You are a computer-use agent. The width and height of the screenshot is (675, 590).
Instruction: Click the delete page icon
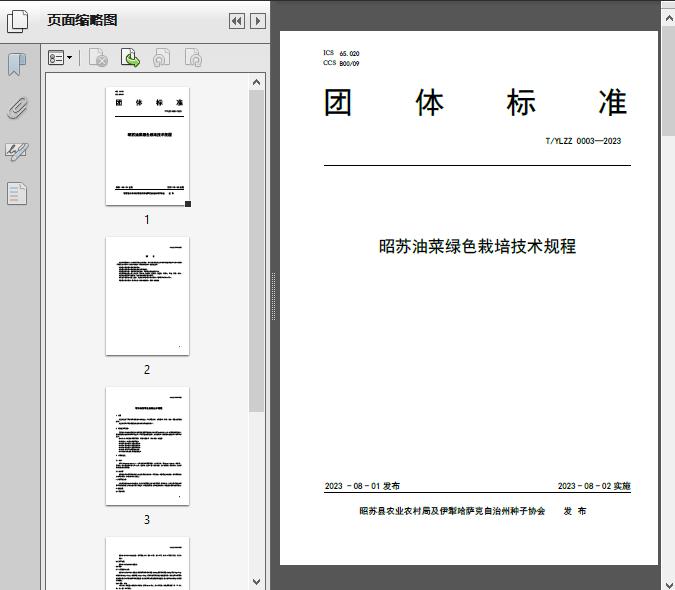98,58
